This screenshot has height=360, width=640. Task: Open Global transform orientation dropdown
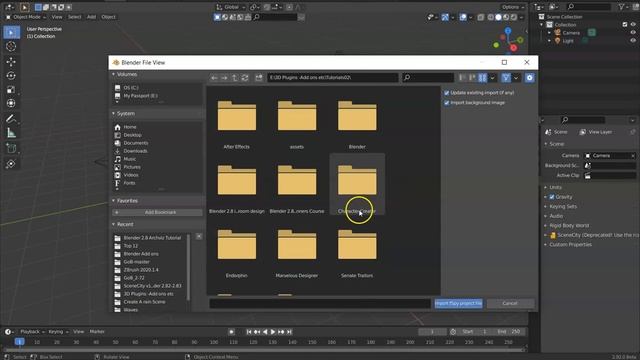pos(231,7)
